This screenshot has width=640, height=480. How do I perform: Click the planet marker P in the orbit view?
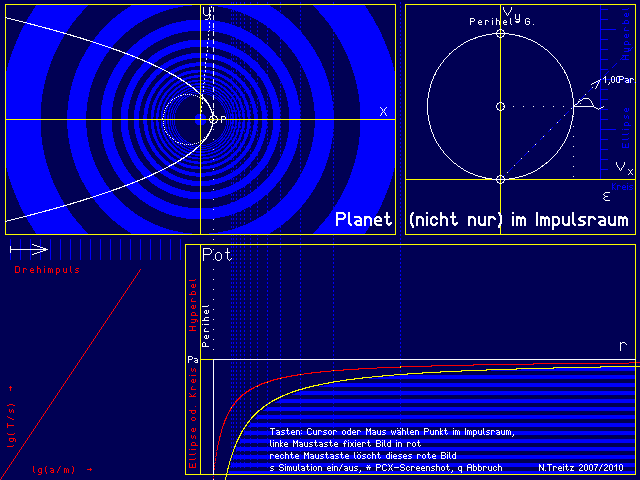pyautogui.click(x=213, y=119)
